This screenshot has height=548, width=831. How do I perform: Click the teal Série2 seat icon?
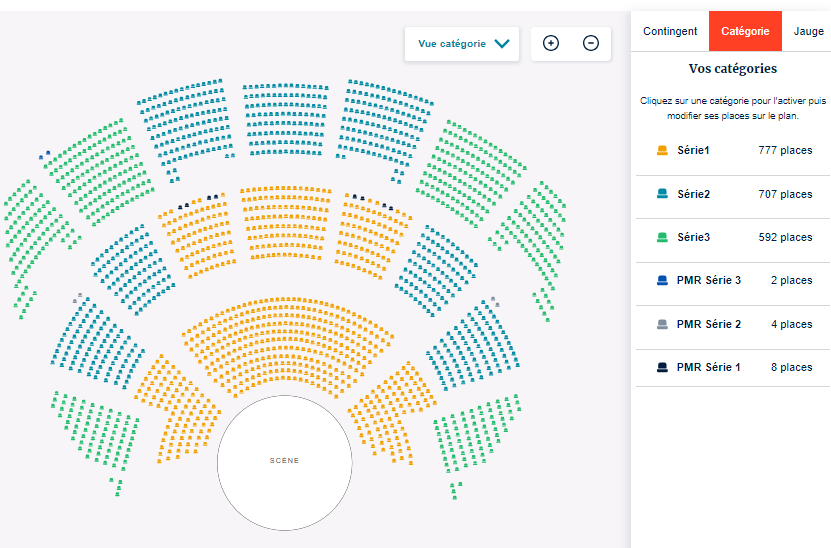pyautogui.click(x=662, y=194)
